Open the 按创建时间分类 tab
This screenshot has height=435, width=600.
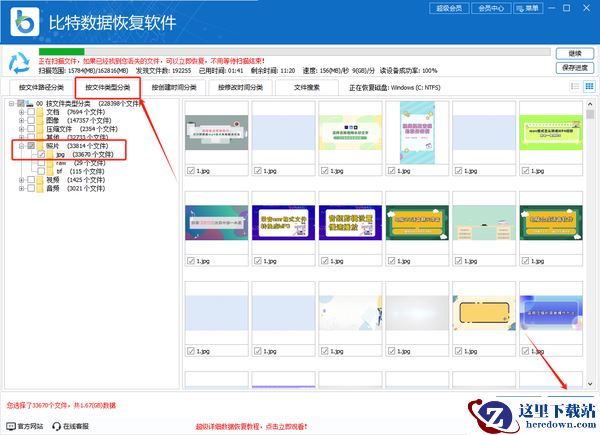pos(174,87)
